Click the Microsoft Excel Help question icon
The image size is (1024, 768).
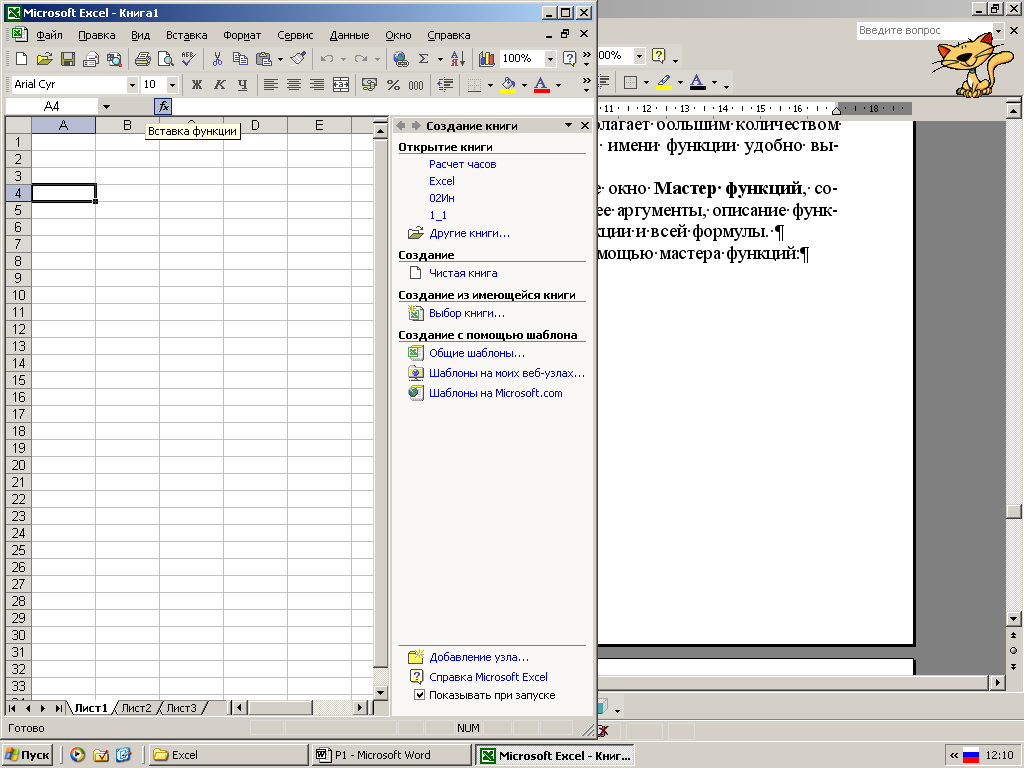pyautogui.click(x=569, y=59)
